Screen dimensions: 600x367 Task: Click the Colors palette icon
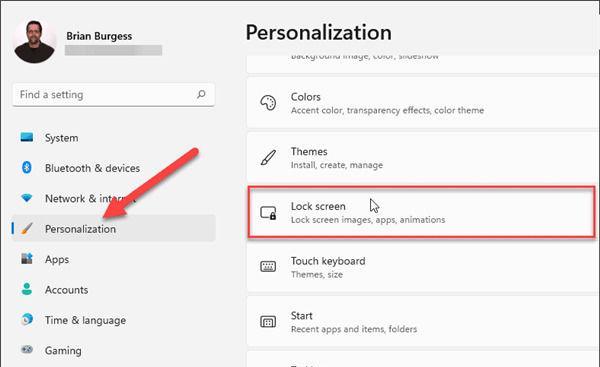(x=268, y=103)
